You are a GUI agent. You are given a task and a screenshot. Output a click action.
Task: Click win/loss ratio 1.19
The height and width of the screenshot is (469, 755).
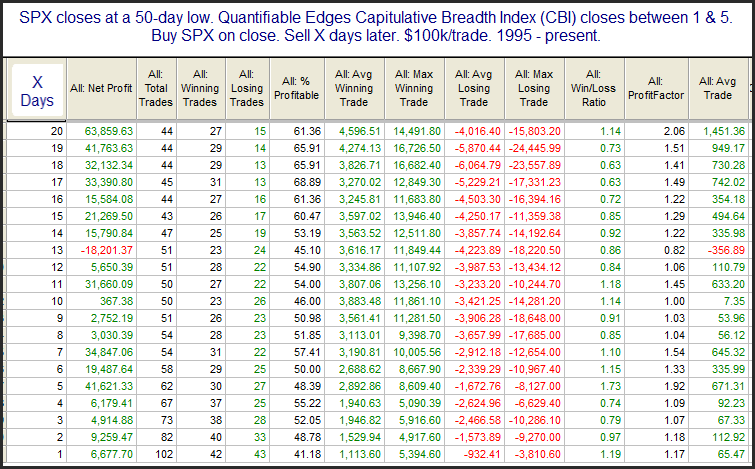pyautogui.click(x=611, y=454)
